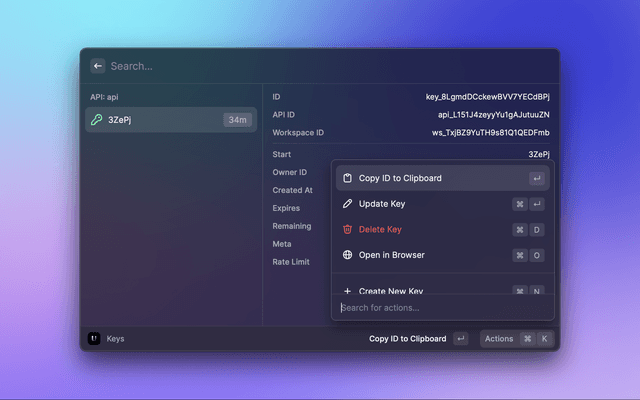Click the key icon next to 3ZePj
Viewport: 640px width, 400px height.
coord(97,120)
